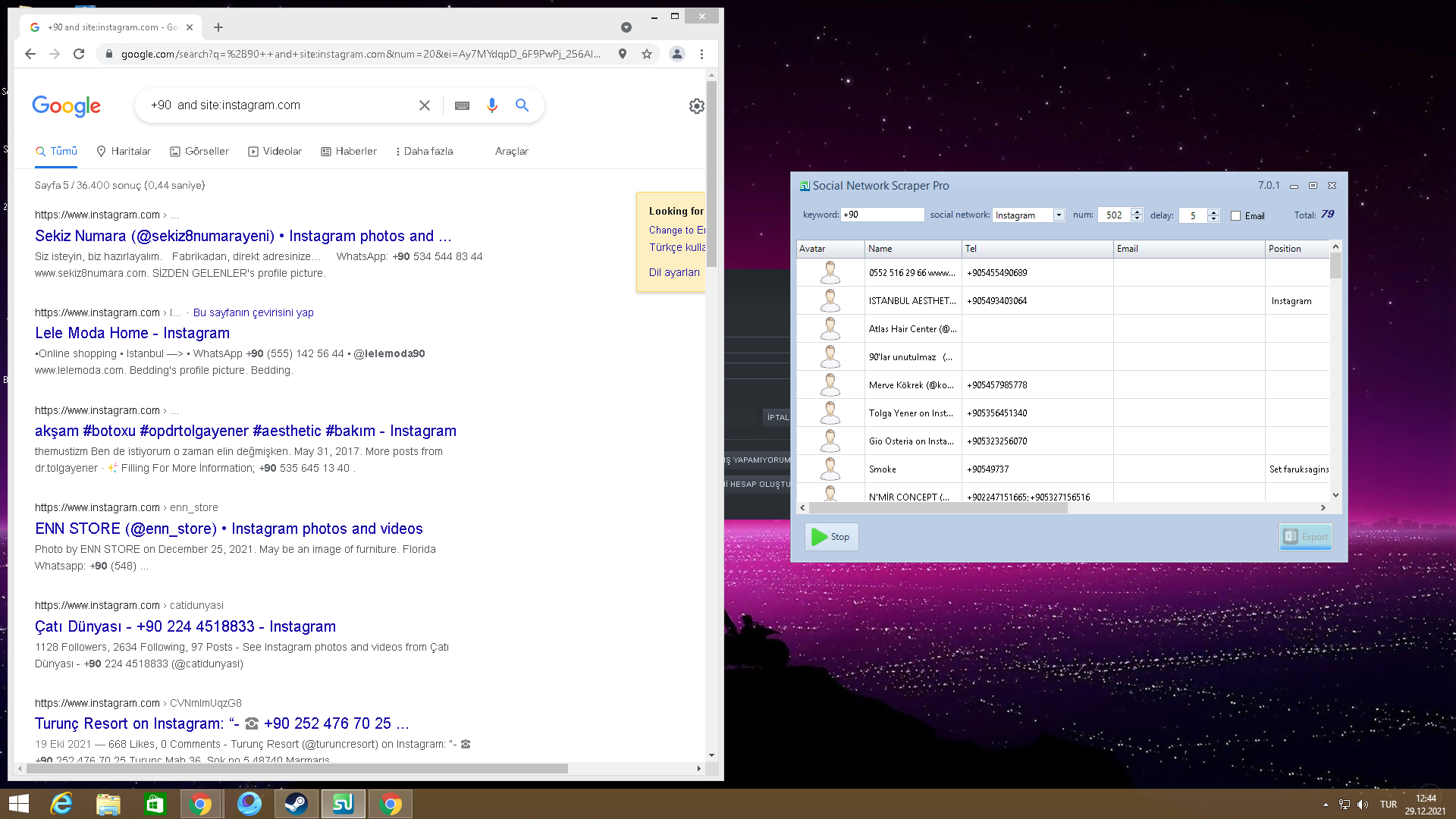Select Merve Kökrek row in table
Image resolution: width=1456 pixels, height=819 pixels.
[x=1063, y=384]
